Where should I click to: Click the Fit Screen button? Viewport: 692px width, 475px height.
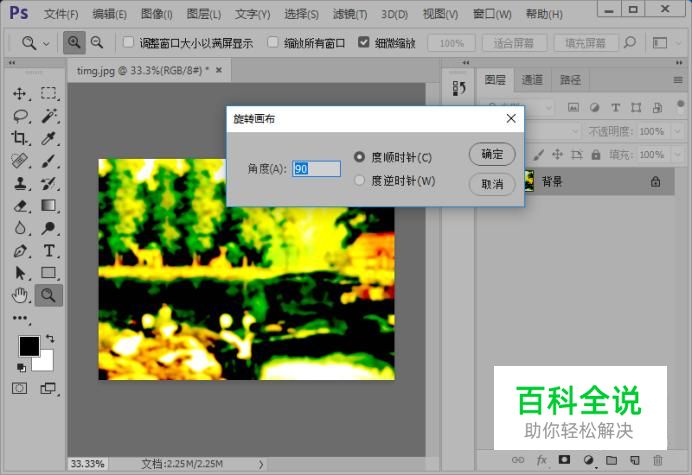pos(514,43)
